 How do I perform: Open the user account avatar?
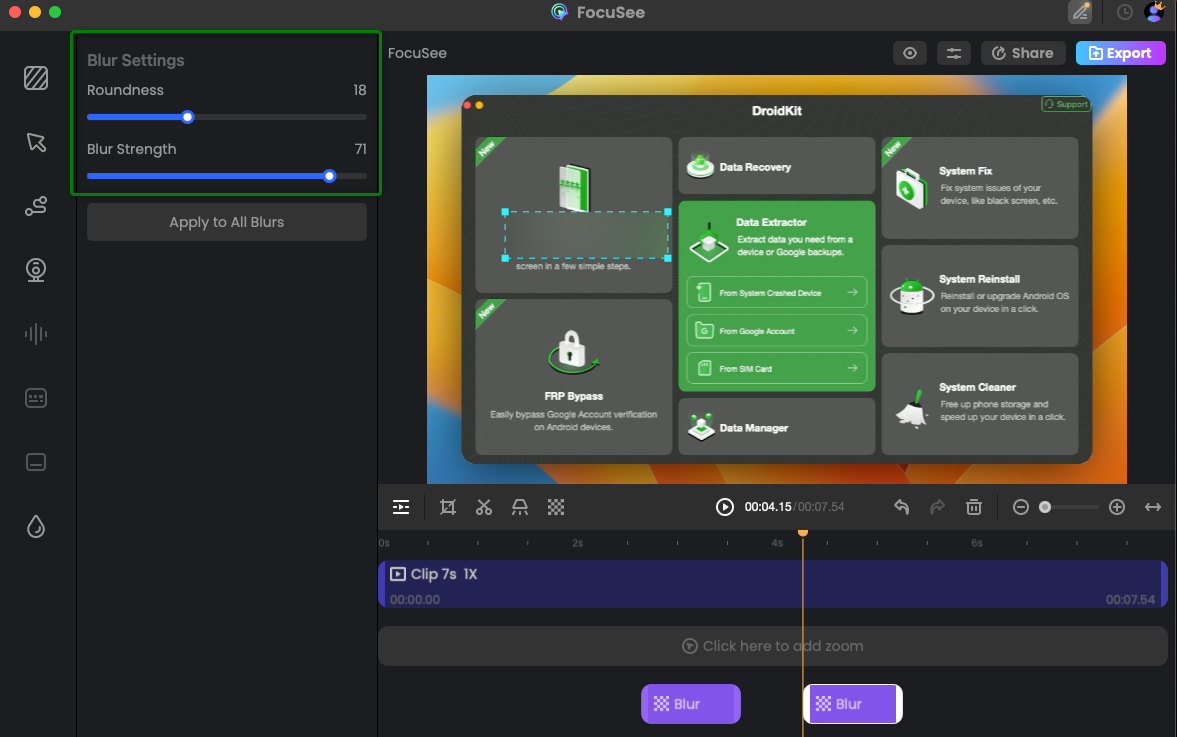[x=1154, y=12]
